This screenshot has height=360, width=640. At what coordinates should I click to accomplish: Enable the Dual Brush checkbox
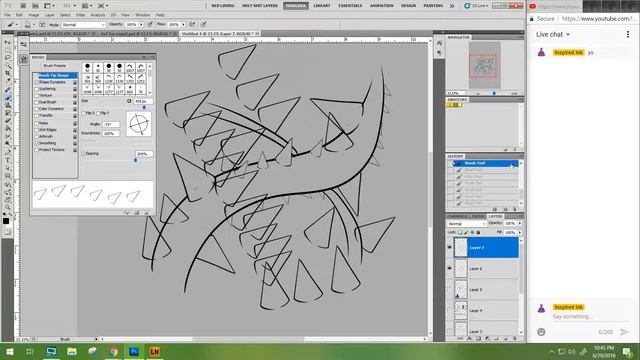36,102
